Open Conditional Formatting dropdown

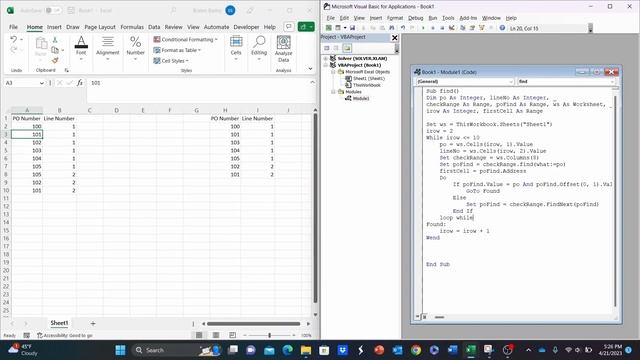pos(185,40)
